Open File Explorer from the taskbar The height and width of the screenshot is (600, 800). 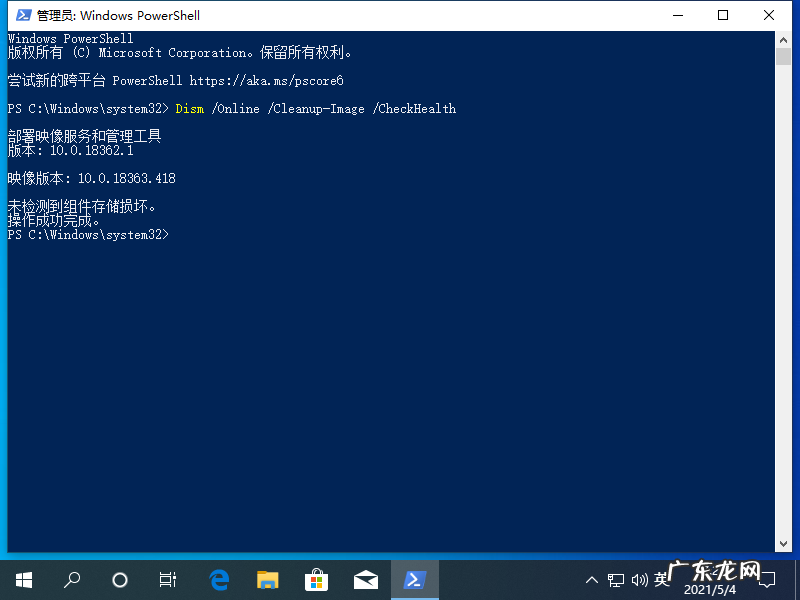click(267, 579)
